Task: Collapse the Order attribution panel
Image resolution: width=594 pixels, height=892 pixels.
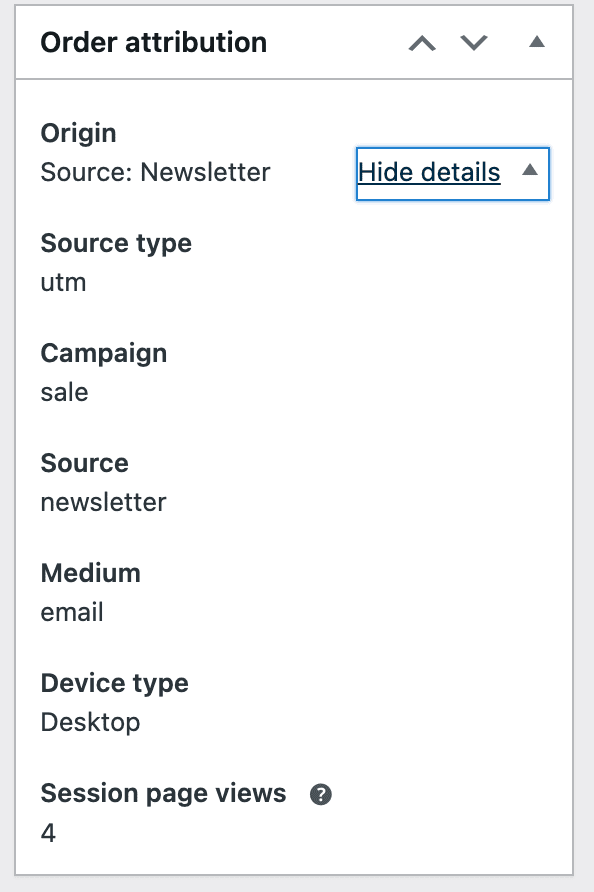Action: pos(537,42)
